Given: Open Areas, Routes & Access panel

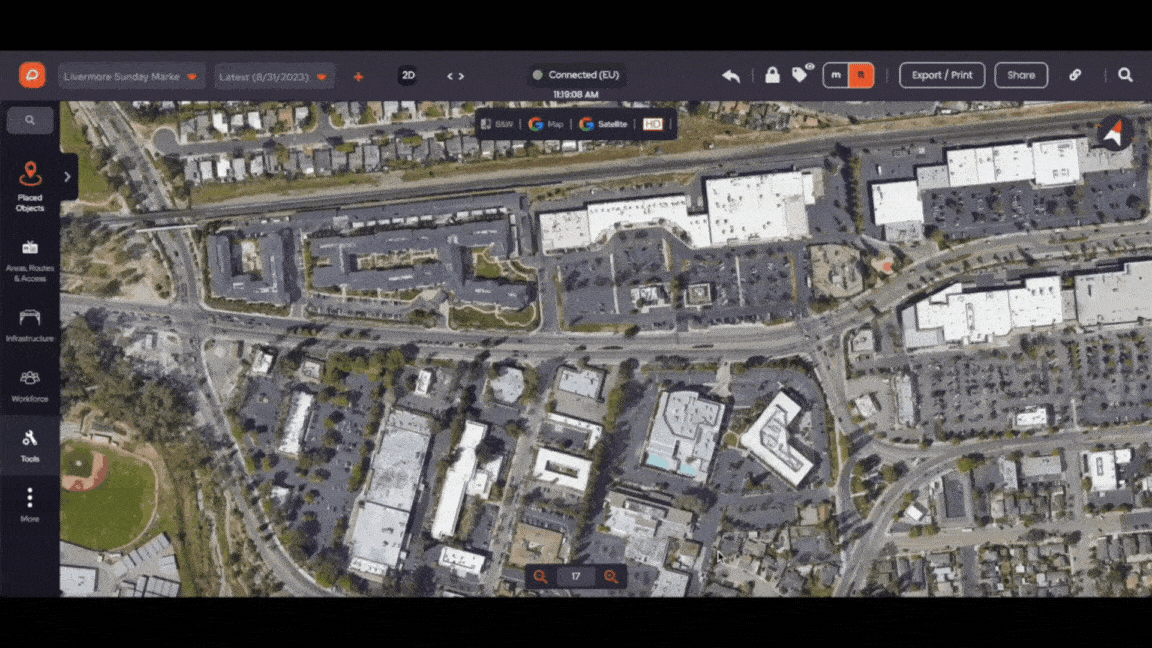Looking at the screenshot, I should pos(30,261).
